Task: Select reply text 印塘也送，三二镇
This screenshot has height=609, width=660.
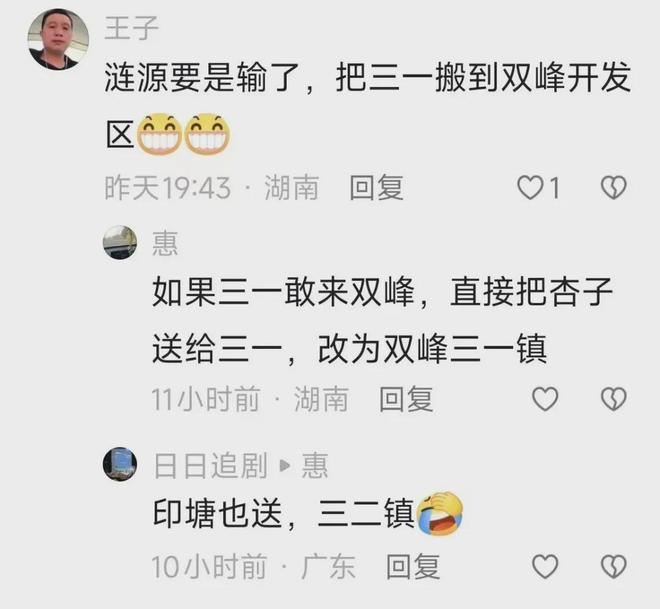Action: (284, 514)
